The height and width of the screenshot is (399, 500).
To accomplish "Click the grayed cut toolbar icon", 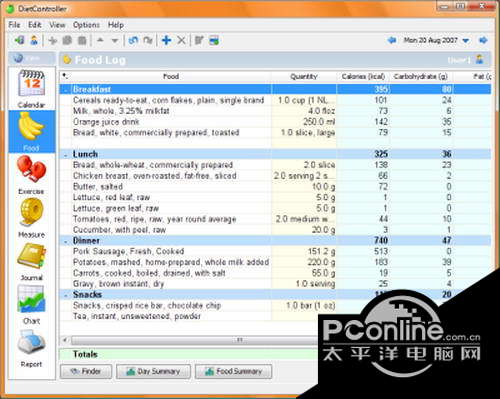I will 52,41.
